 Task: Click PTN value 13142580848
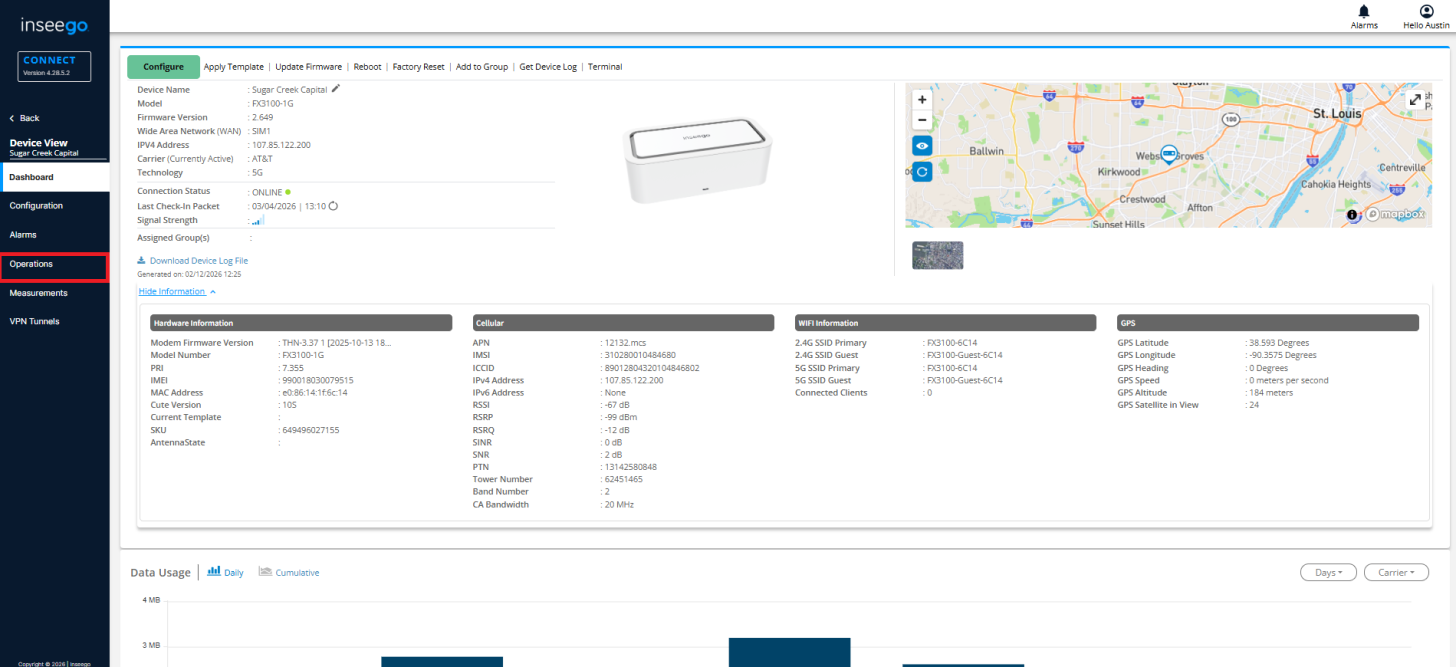click(630, 467)
